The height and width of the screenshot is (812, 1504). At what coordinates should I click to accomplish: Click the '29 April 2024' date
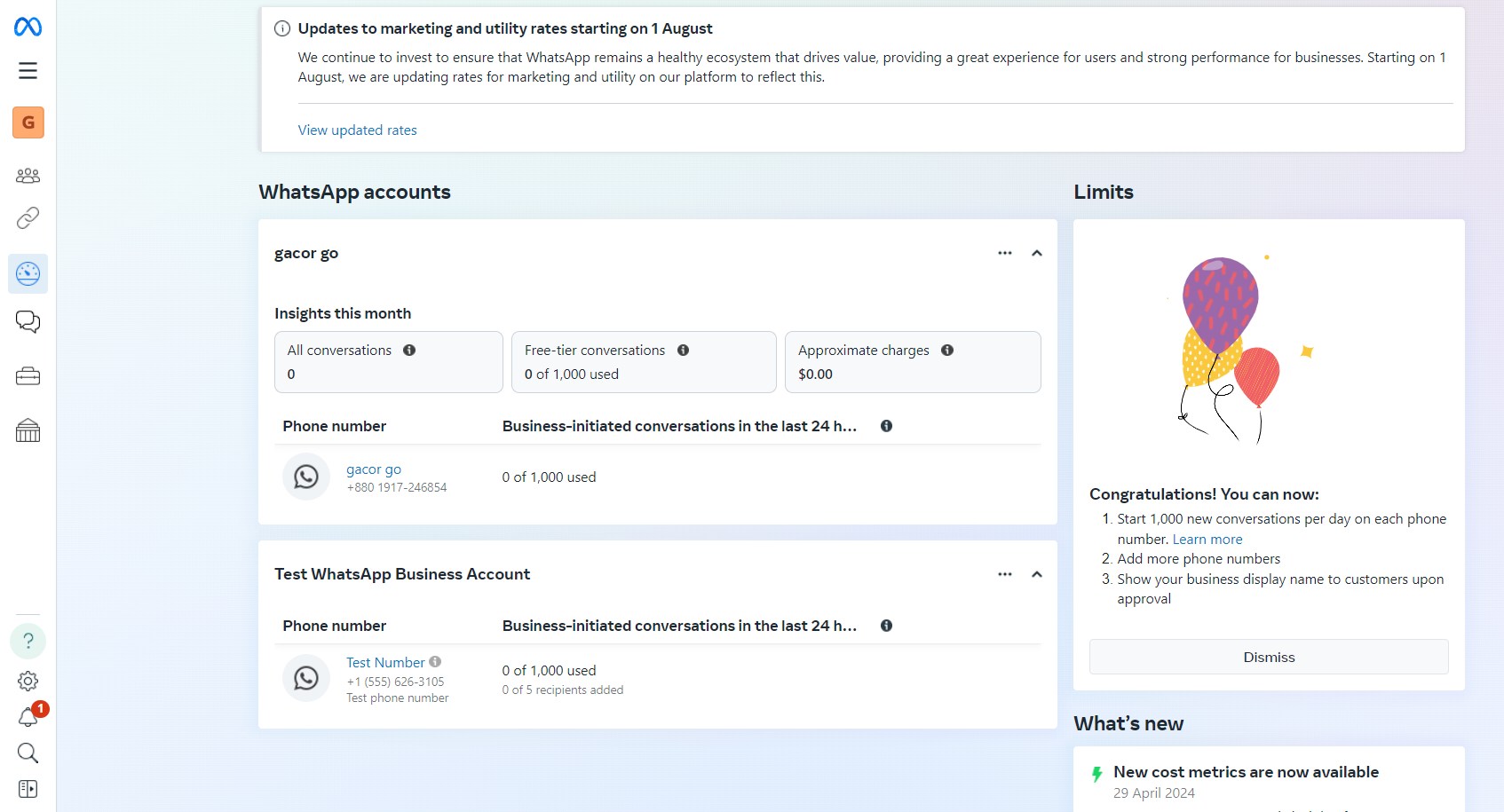click(x=1154, y=793)
